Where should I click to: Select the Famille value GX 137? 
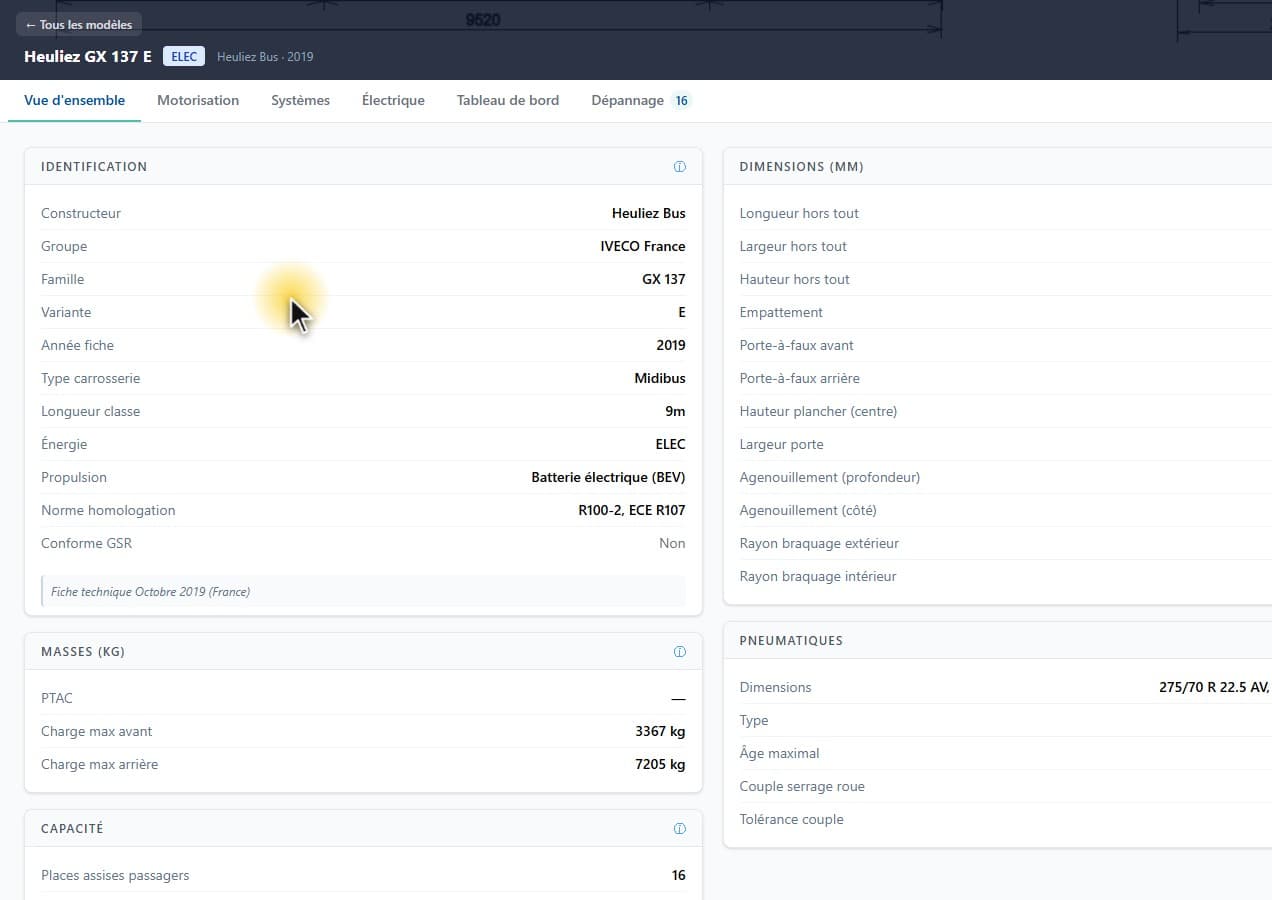tap(664, 279)
